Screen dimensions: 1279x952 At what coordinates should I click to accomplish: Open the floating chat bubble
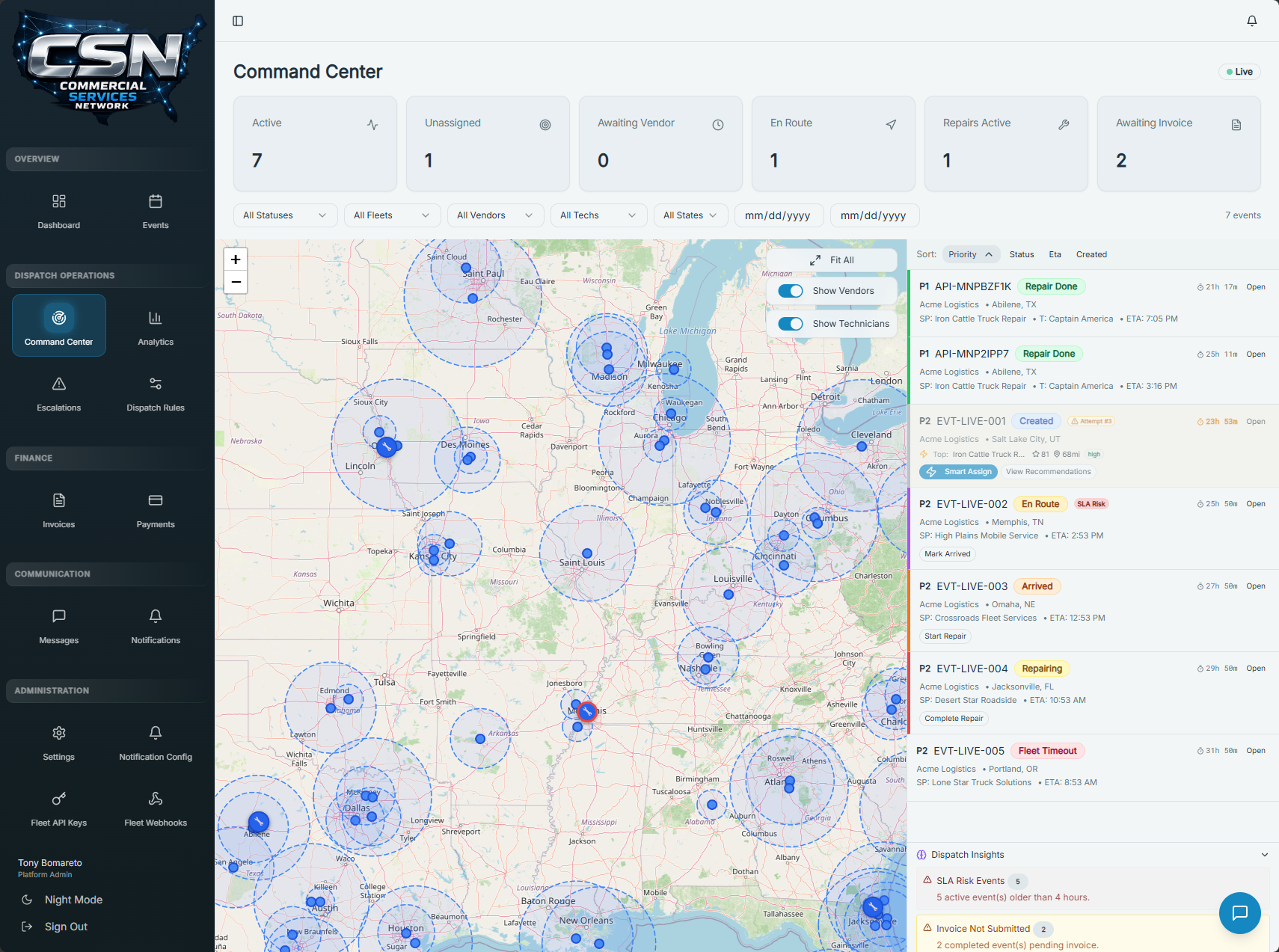point(1240,913)
